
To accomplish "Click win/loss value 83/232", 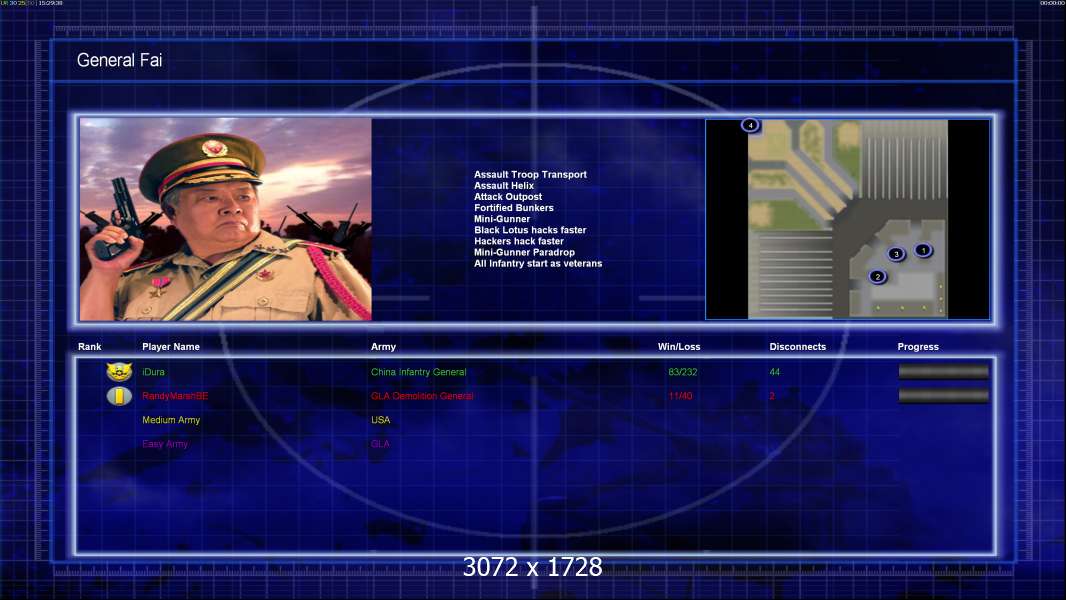I will click(683, 372).
